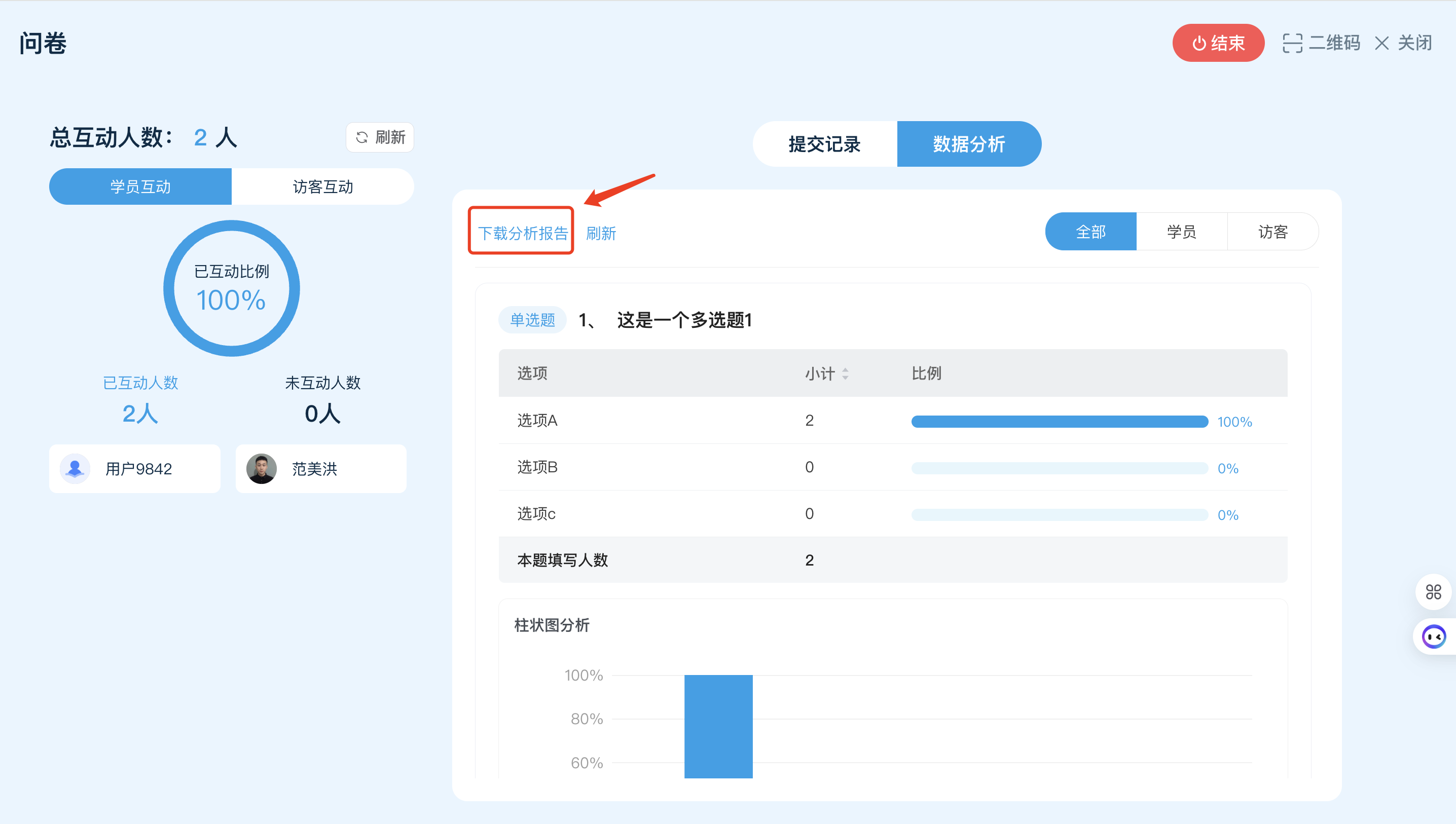Click the 刷新 link beside download report
Screen dimensions: 1456x824
(x=601, y=233)
